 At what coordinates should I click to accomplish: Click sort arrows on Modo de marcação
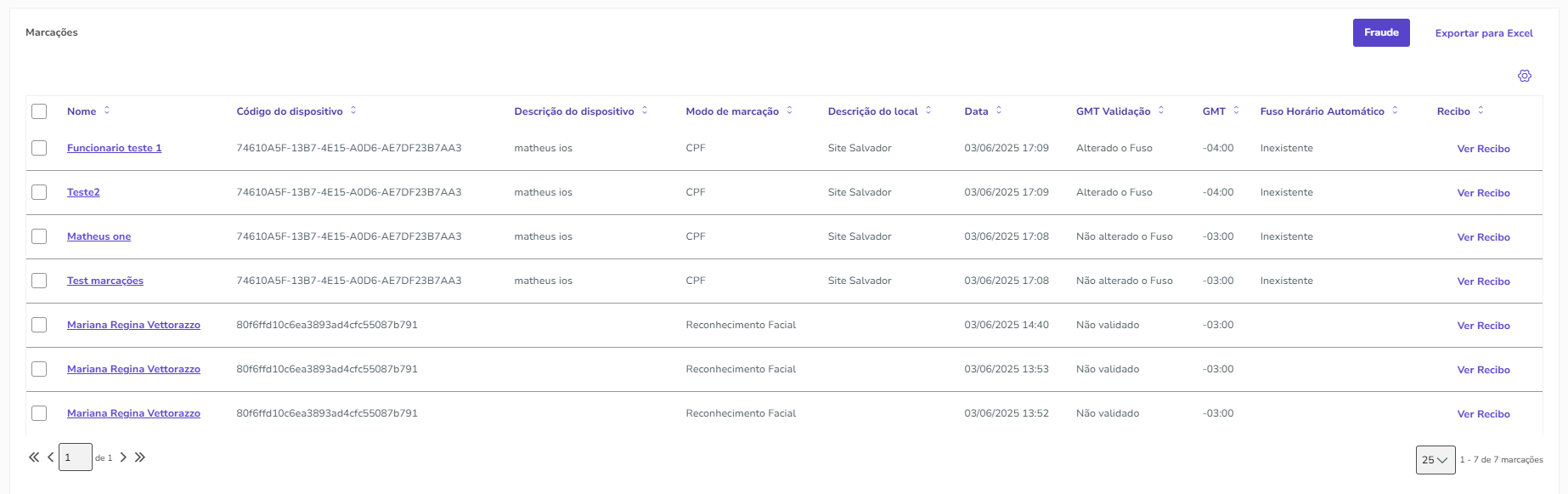coord(790,111)
